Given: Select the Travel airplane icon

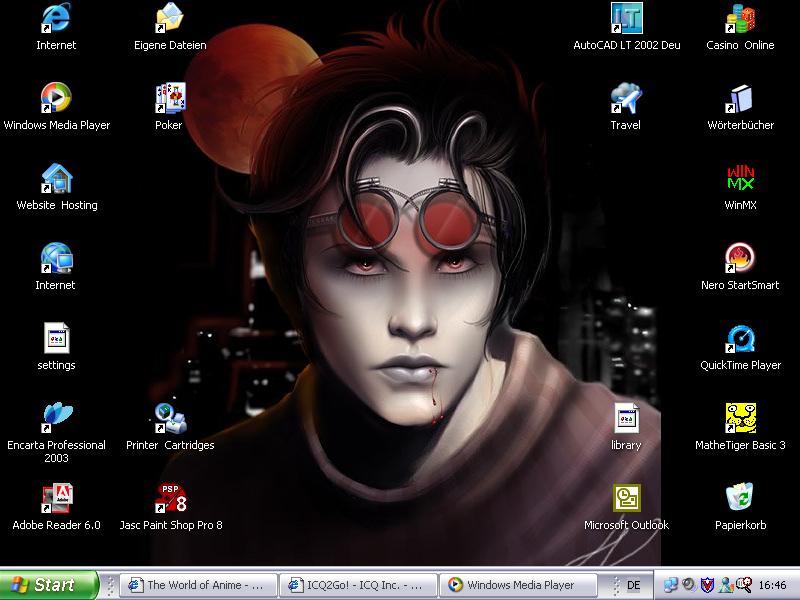Looking at the screenshot, I should tap(627, 97).
